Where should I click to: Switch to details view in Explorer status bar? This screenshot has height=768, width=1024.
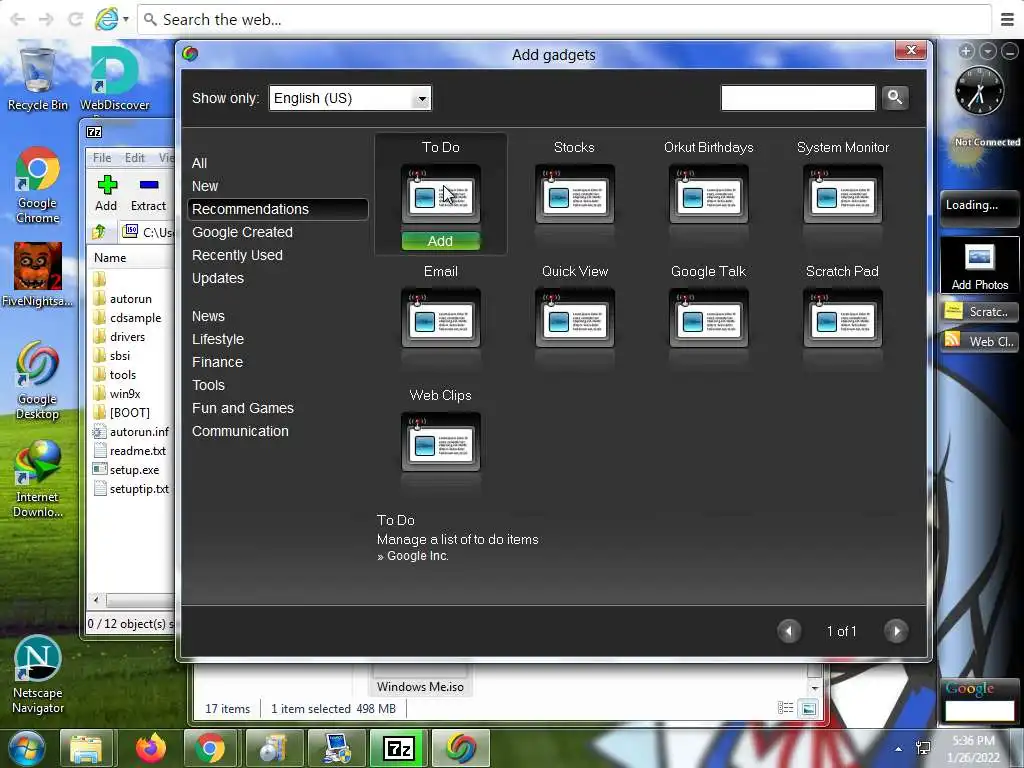[x=786, y=709]
